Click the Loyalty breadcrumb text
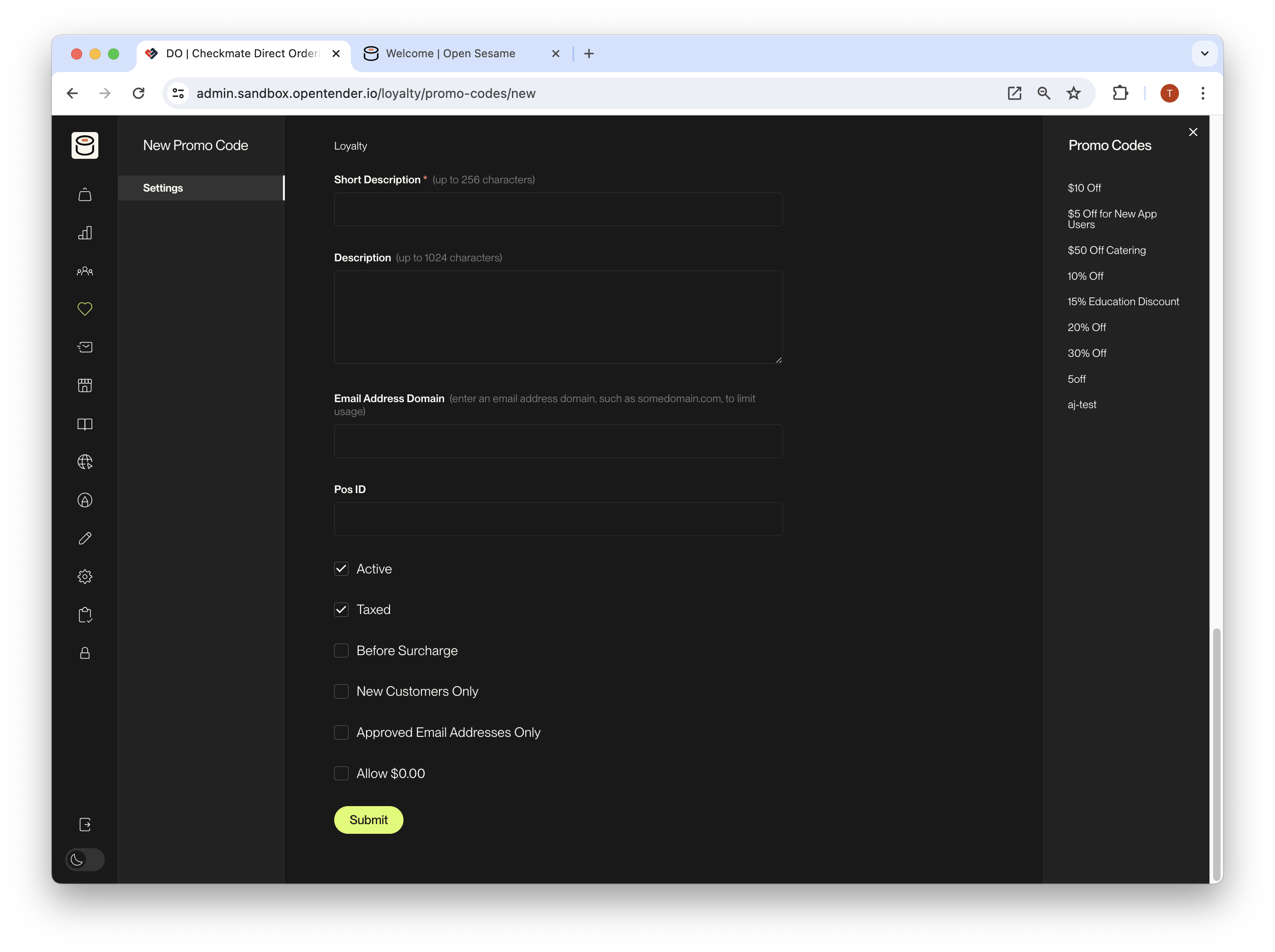The width and height of the screenshot is (1275, 952). 350,146
